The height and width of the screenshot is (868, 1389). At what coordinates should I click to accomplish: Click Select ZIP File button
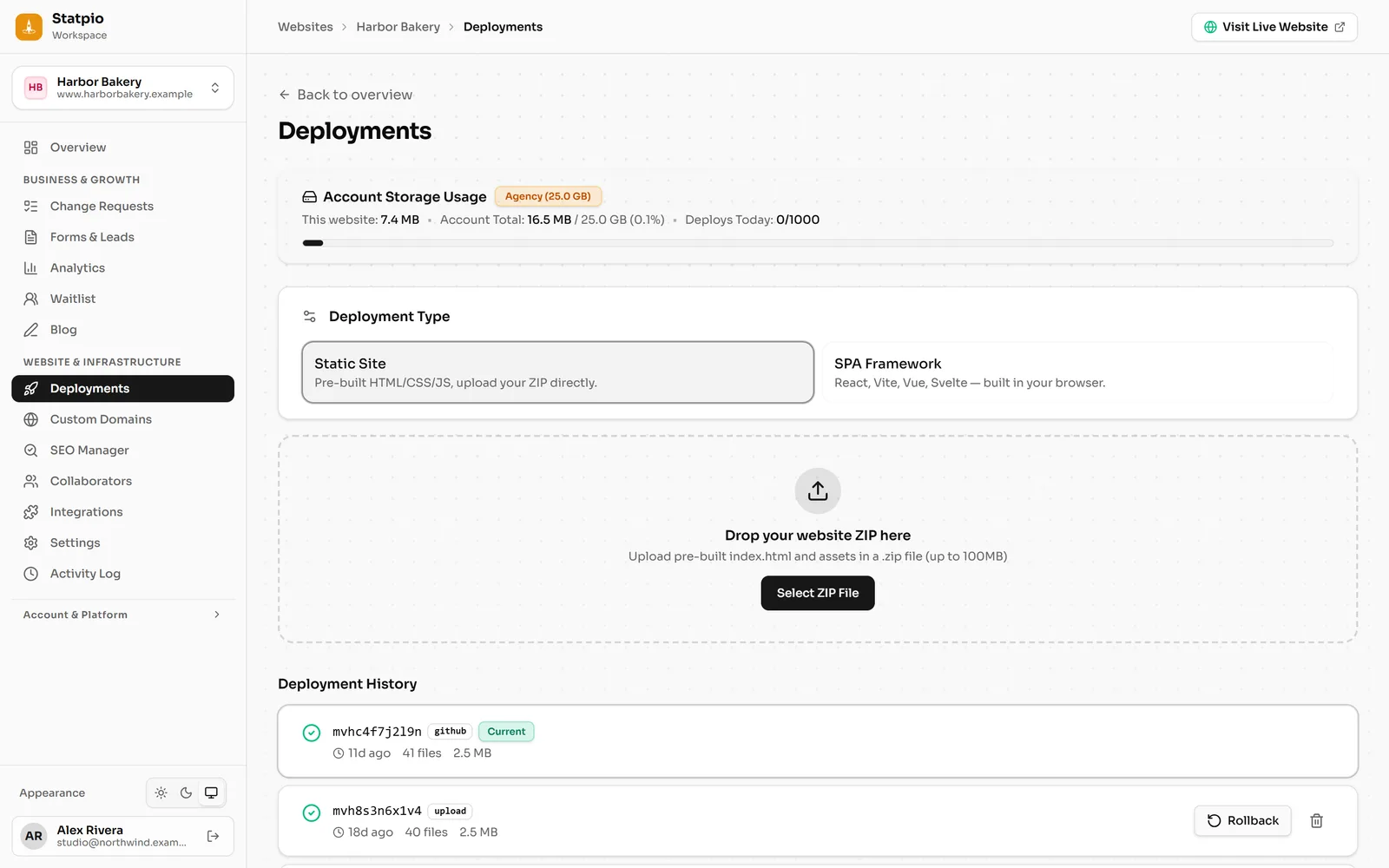pos(818,593)
